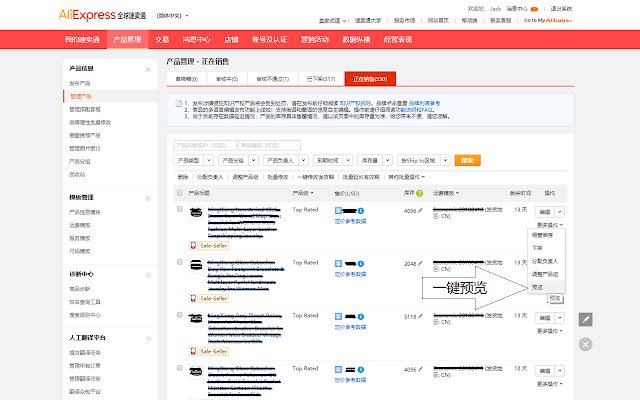
Task: Click 编辑 button in the 5118 row
Action: (545, 318)
